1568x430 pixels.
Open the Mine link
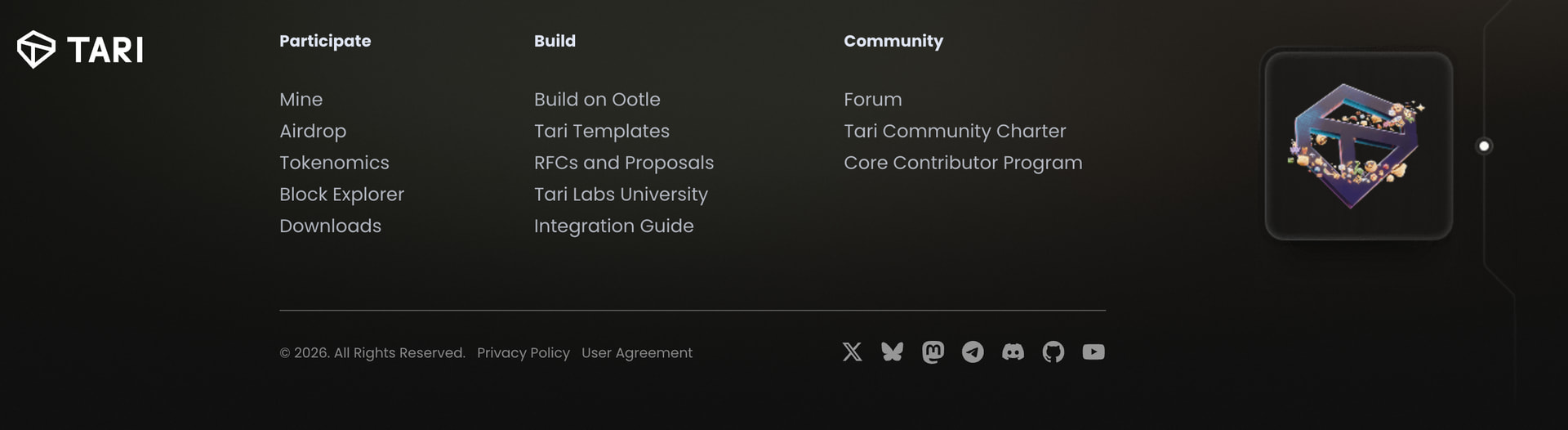[301, 100]
